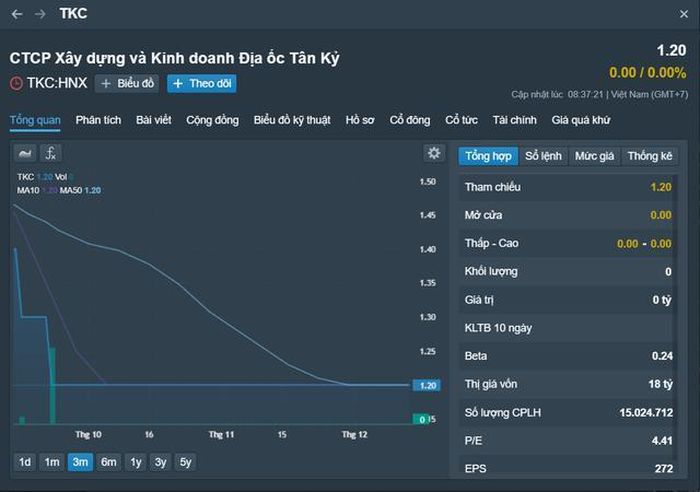Show the Sổ lệnh panel
Image resolution: width=700 pixels, height=492 pixels.
543,156
